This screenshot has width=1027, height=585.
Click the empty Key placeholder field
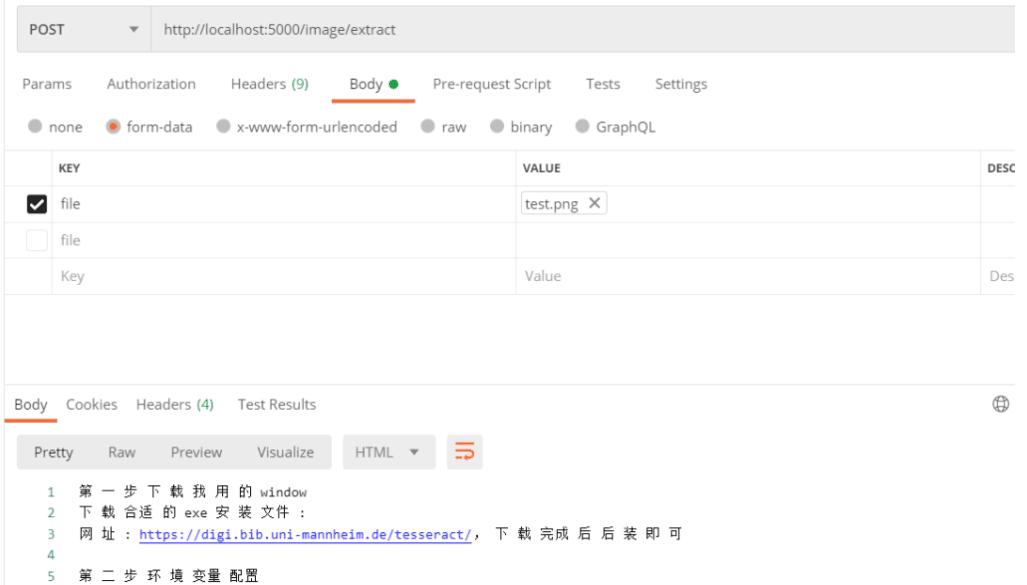pos(284,276)
